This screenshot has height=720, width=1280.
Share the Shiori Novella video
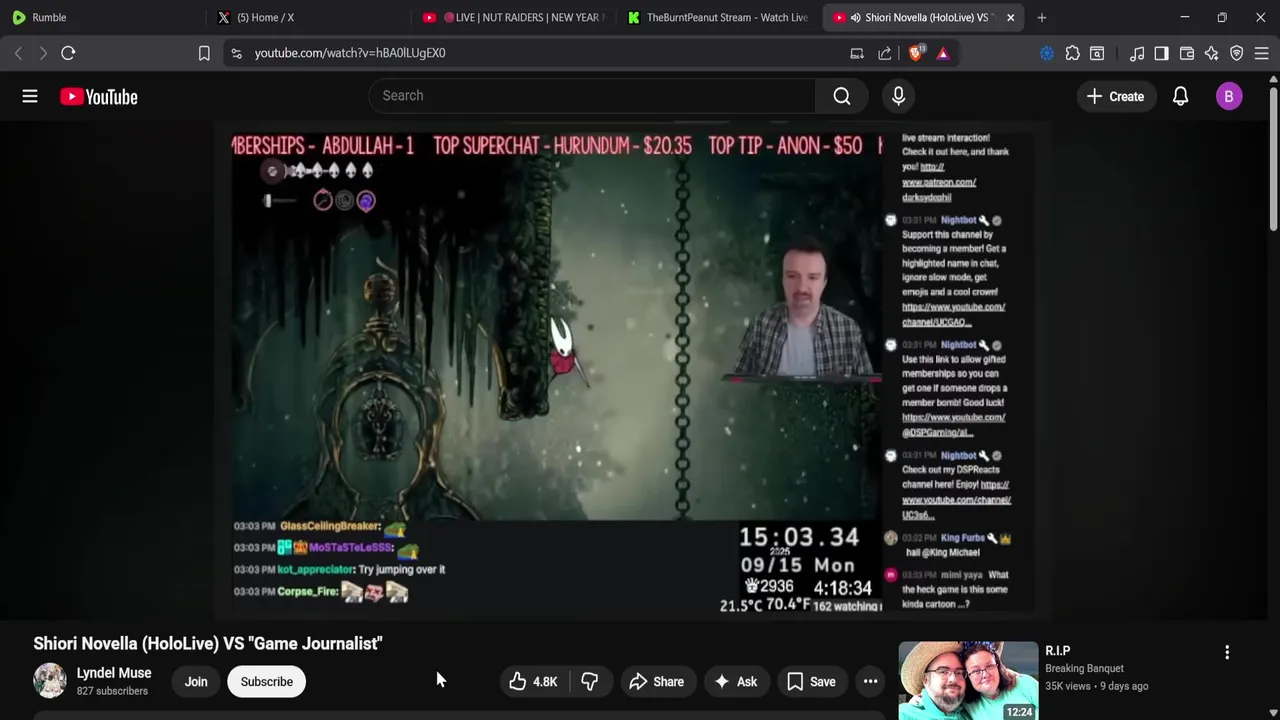(x=657, y=682)
